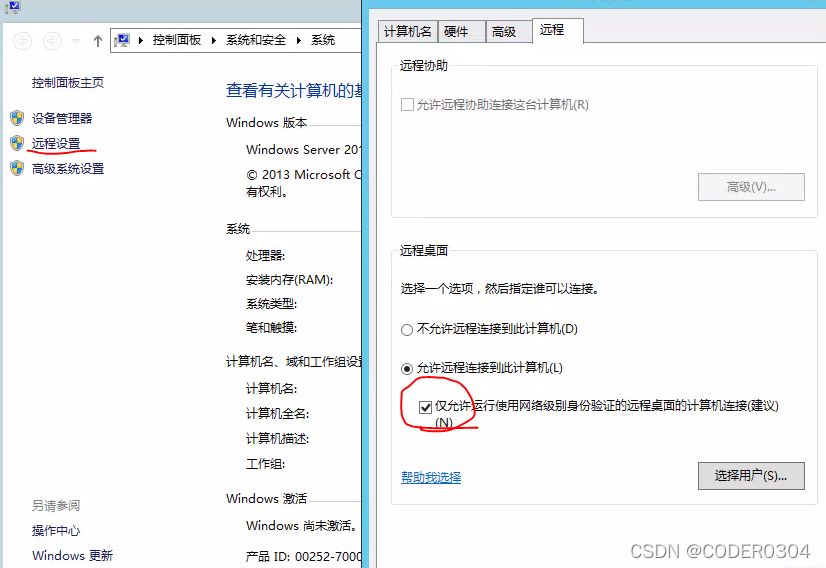Image resolution: width=826 pixels, height=568 pixels.
Task: Click the shield icon beside 远程设置
Action: click(17, 143)
